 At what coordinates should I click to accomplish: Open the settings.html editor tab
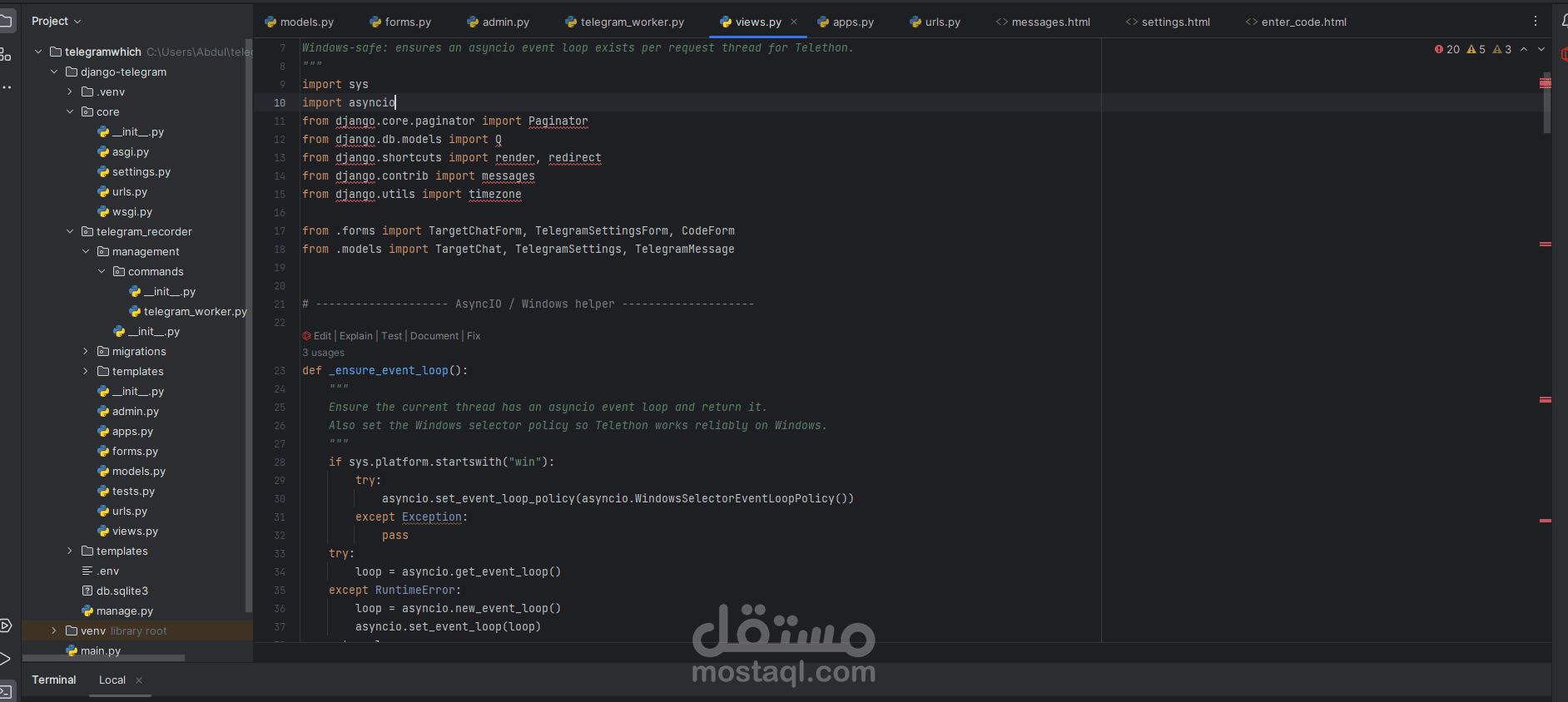pos(1168,22)
